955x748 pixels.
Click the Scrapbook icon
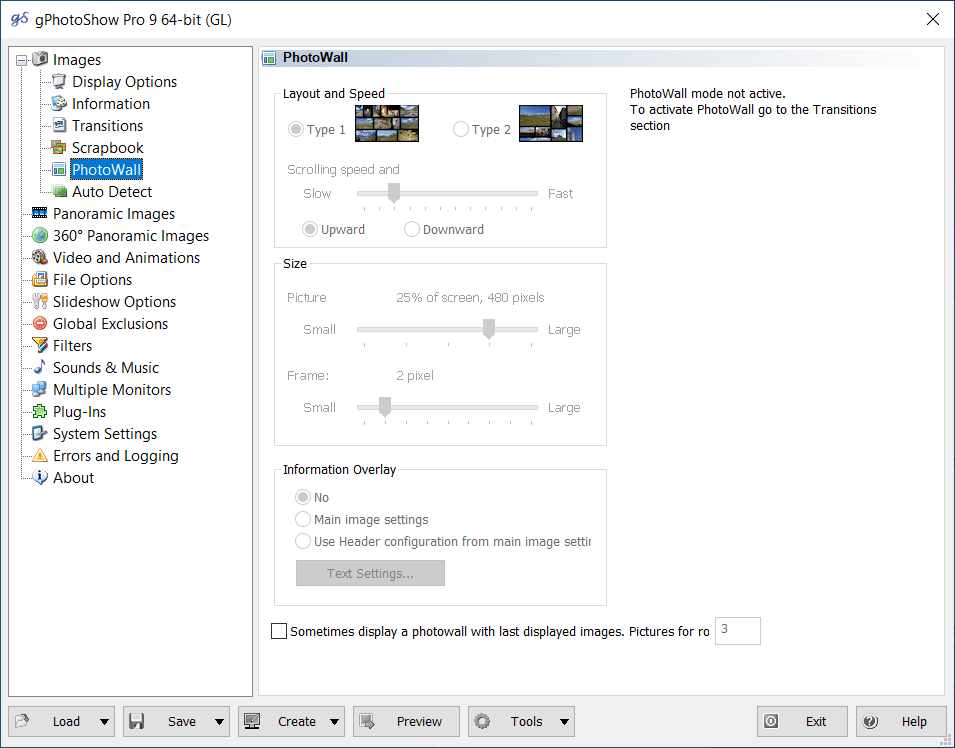click(x=59, y=147)
